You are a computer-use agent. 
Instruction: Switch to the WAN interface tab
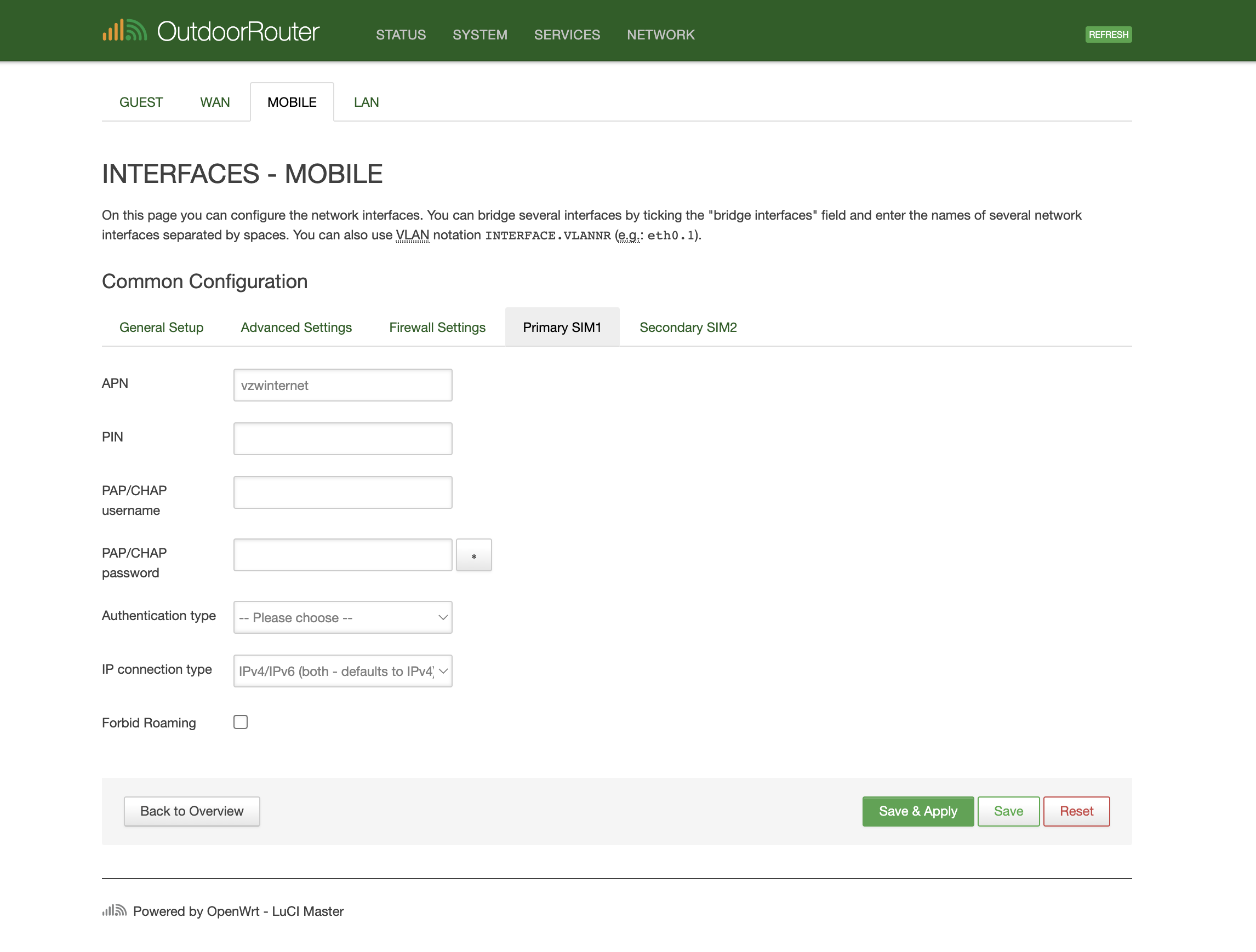pos(215,102)
